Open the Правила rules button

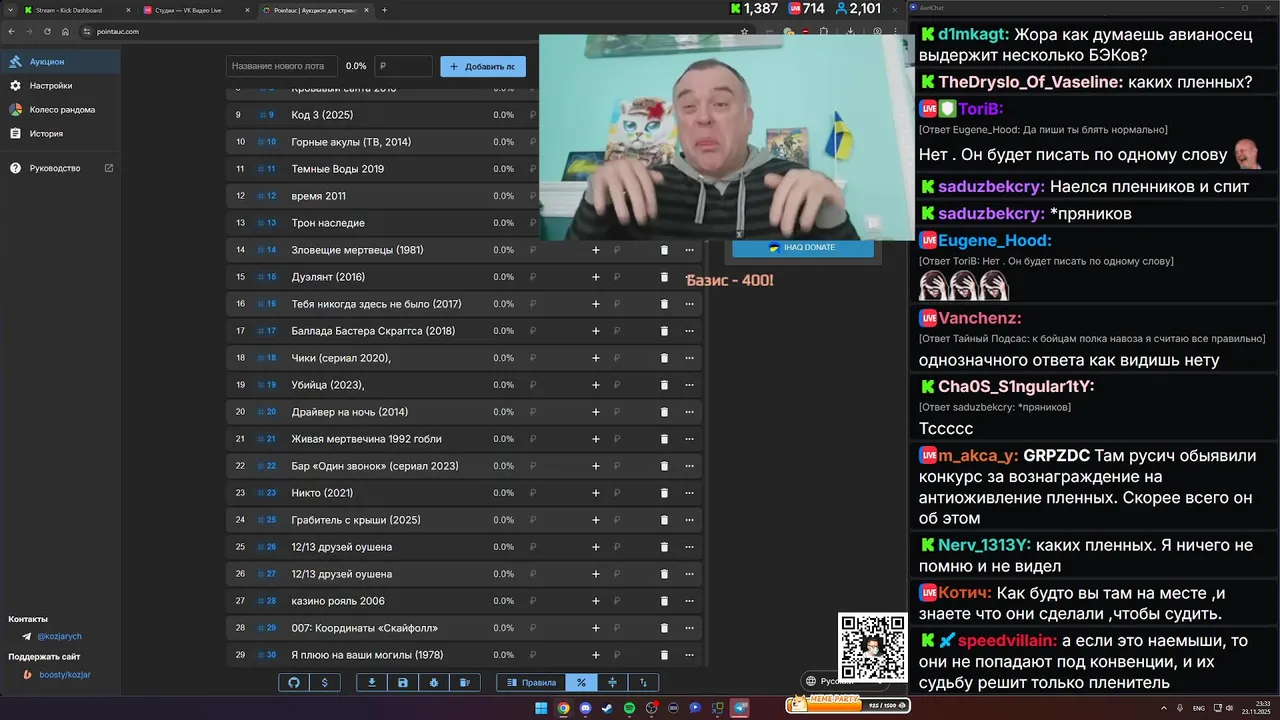(x=531, y=682)
